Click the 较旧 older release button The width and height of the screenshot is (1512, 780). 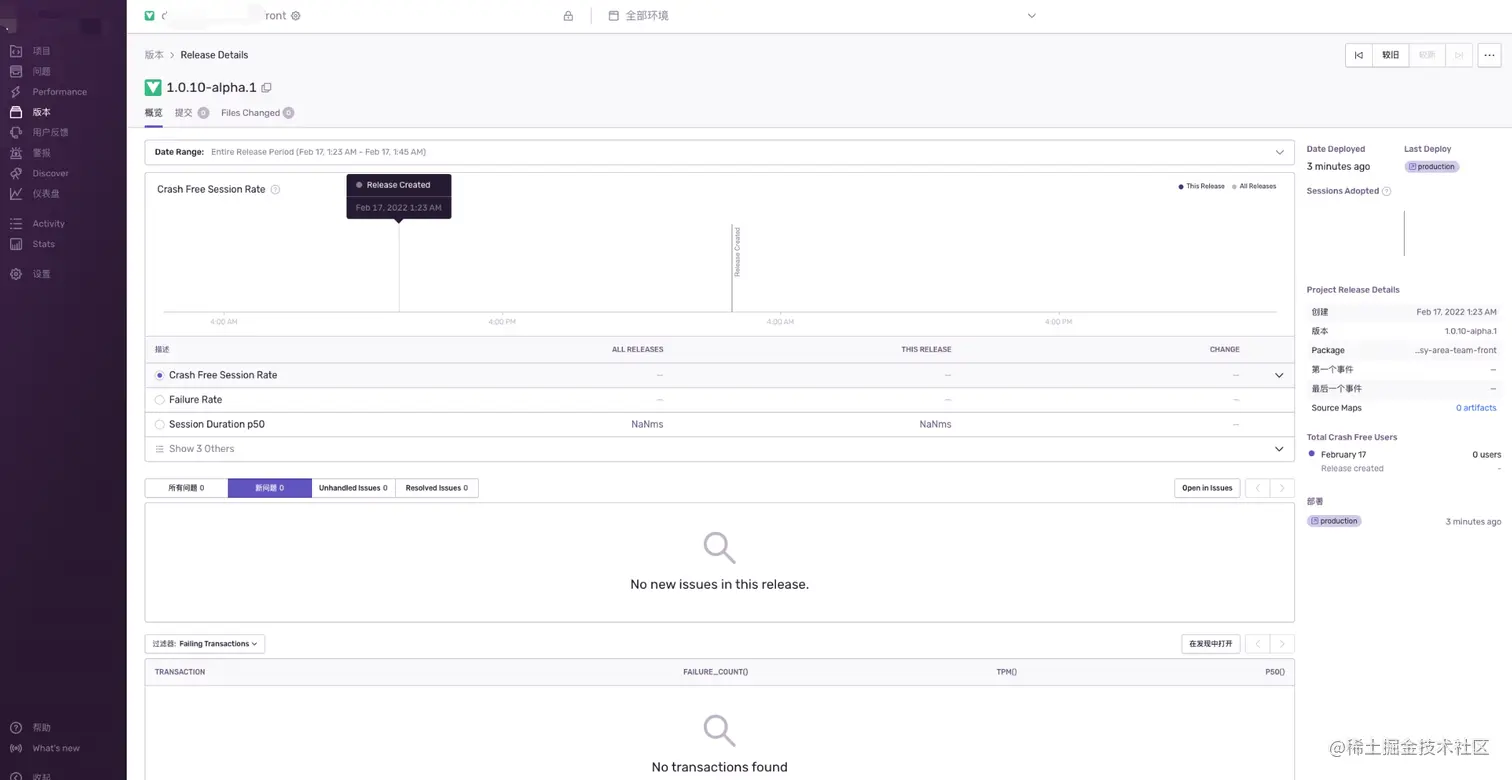pos(1391,55)
